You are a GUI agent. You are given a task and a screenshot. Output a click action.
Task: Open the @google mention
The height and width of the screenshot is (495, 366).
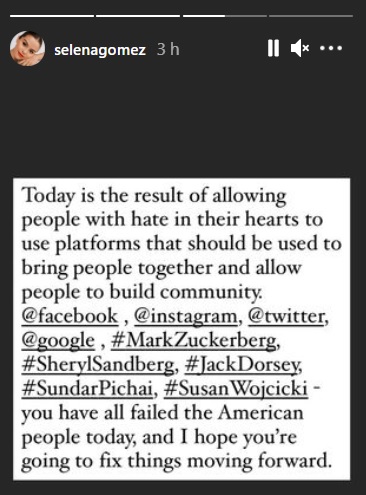pyautogui.click(x=58, y=341)
